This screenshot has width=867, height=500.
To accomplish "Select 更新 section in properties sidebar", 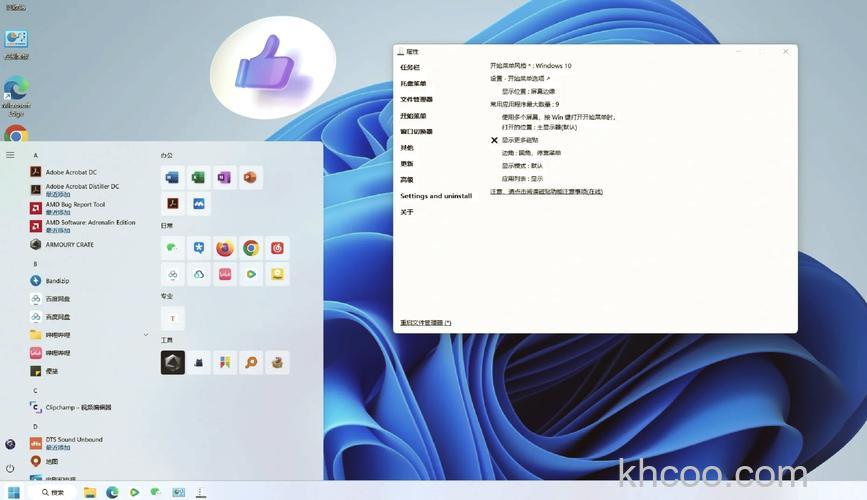I will coord(406,164).
